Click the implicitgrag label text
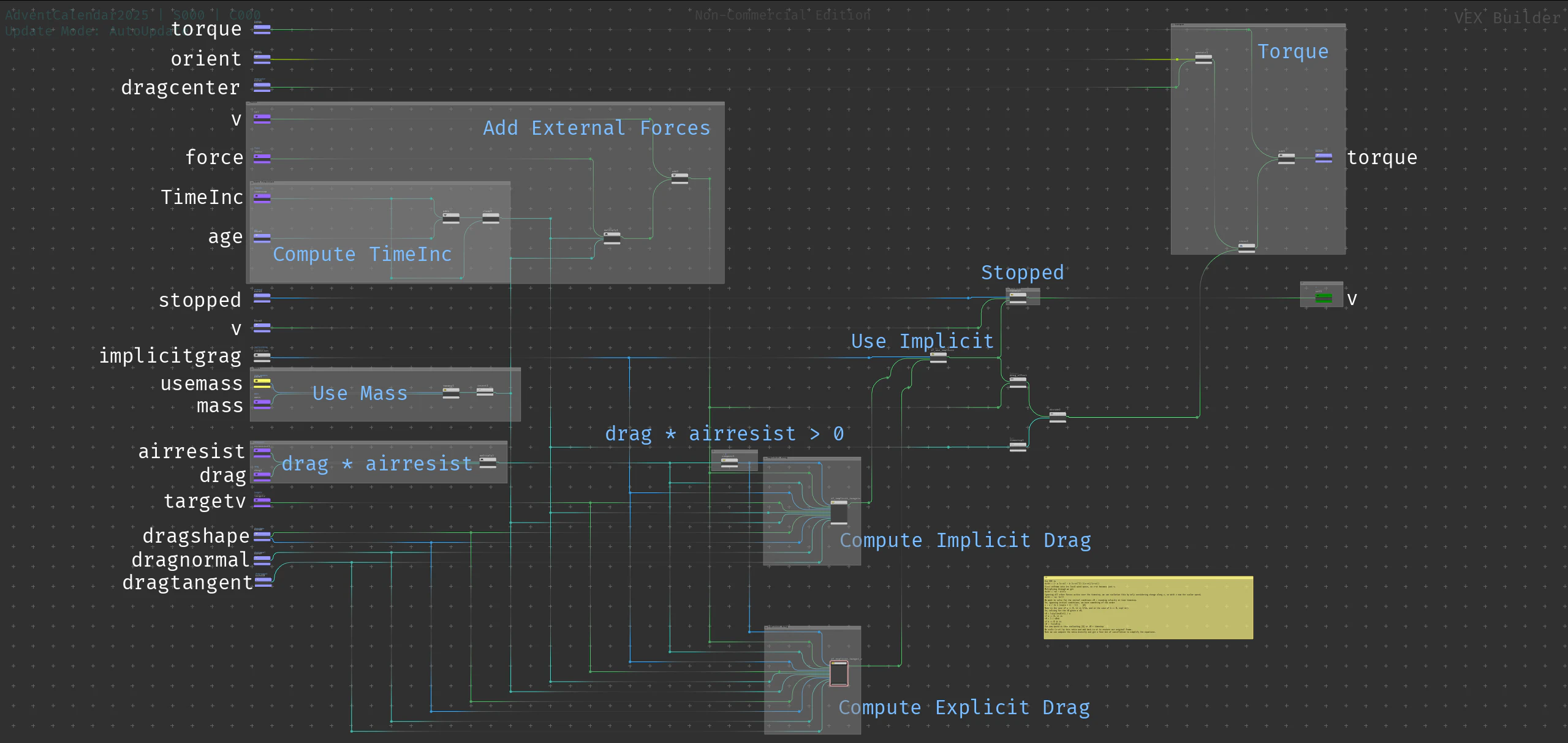The image size is (1568, 743). tap(170, 356)
